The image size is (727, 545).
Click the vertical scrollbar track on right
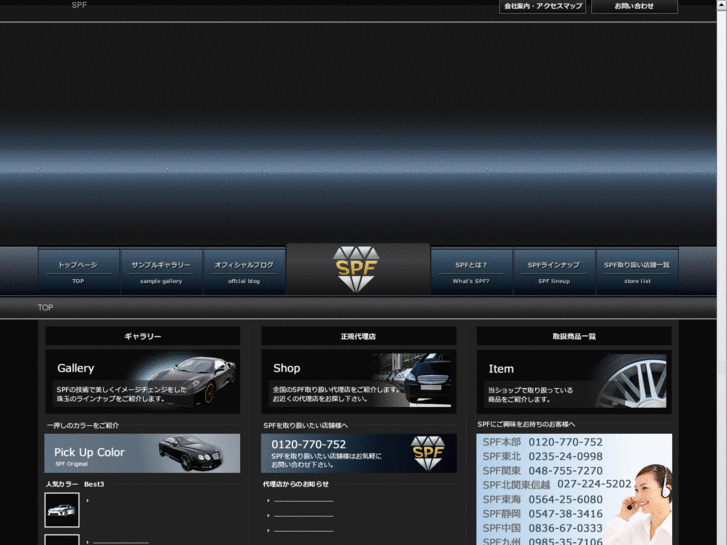pyautogui.click(x=721, y=278)
